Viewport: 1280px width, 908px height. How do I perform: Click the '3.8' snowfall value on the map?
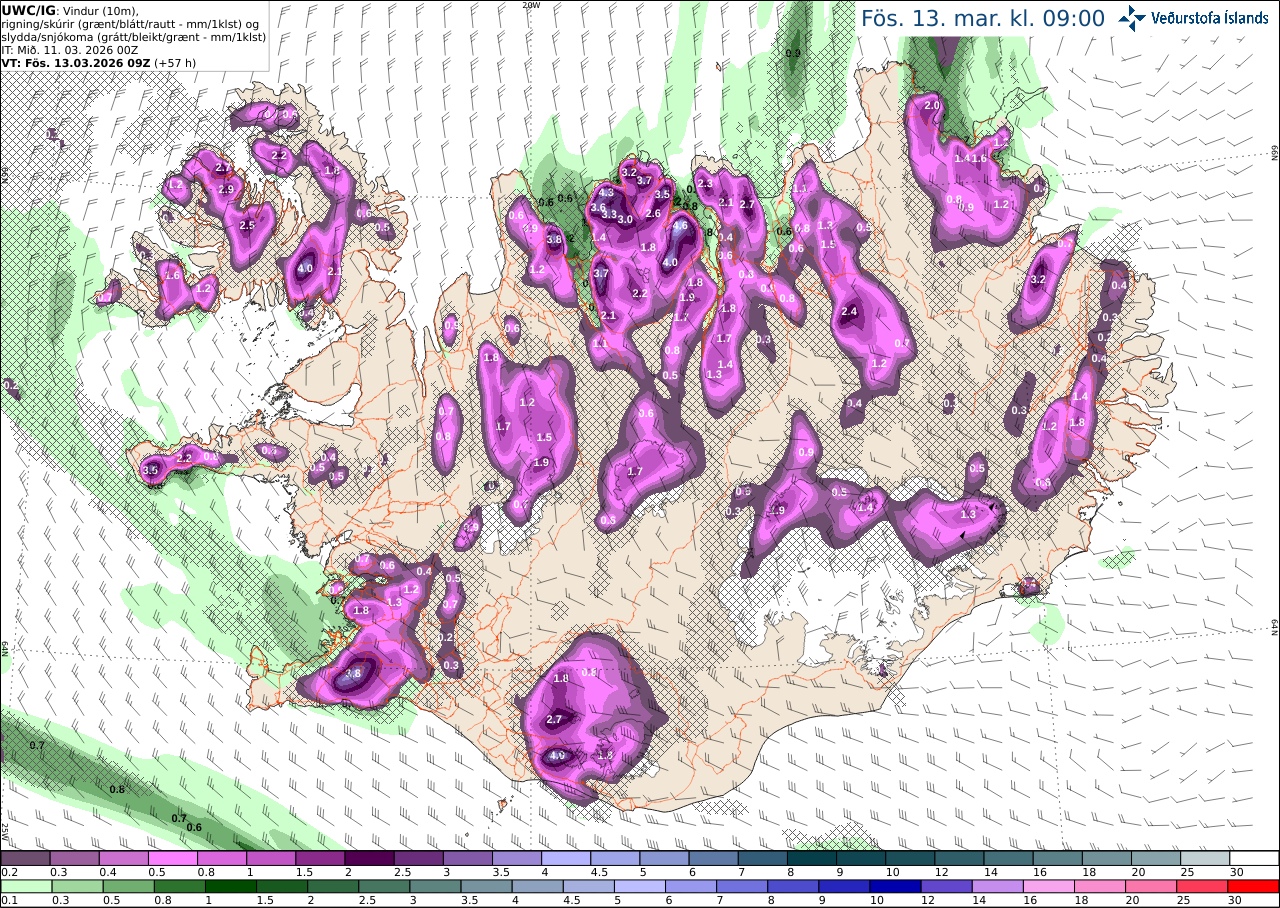click(554, 239)
